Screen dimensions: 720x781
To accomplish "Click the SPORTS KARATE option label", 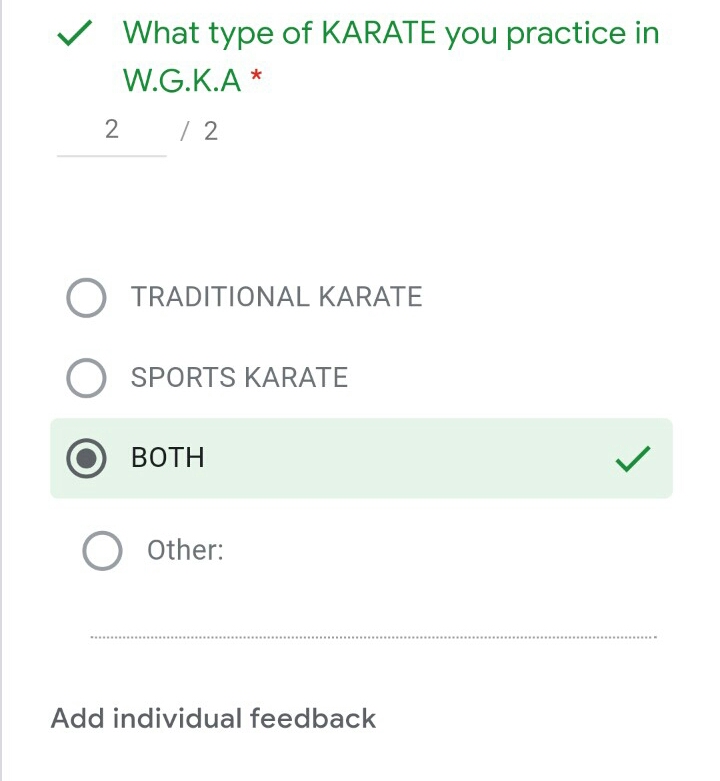I will tap(239, 378).
